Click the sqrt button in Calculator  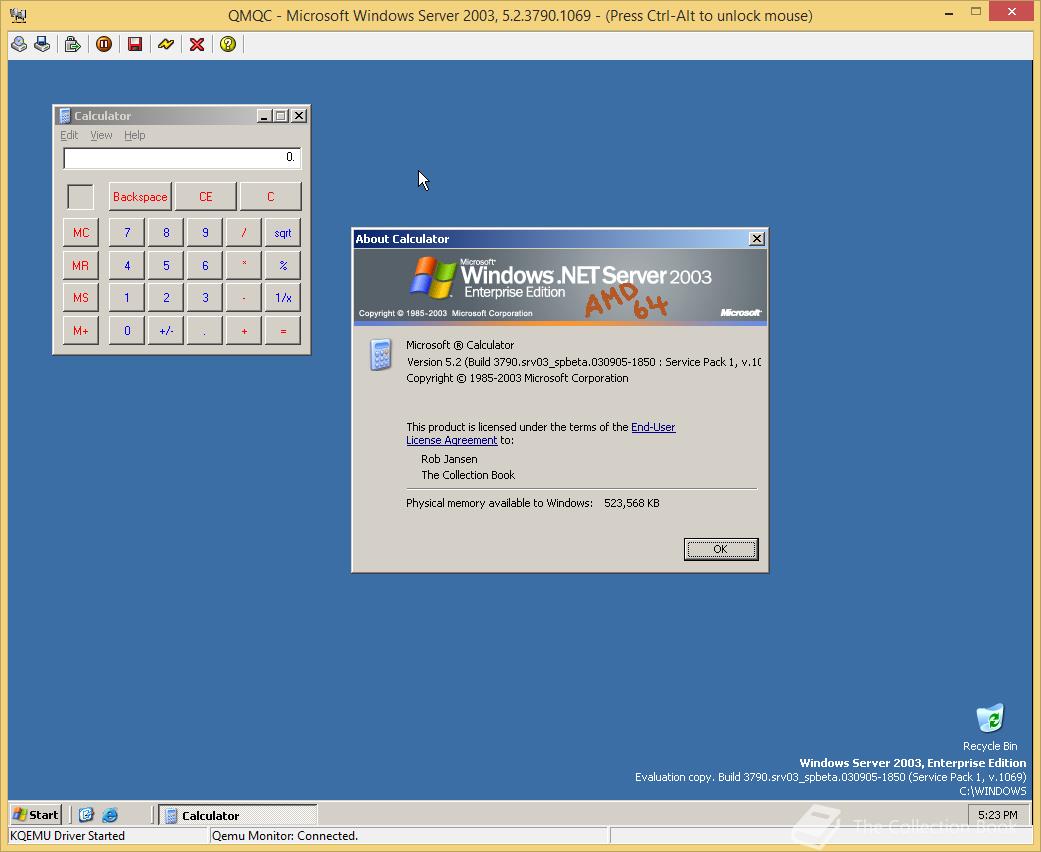click(x=283, y=232)
